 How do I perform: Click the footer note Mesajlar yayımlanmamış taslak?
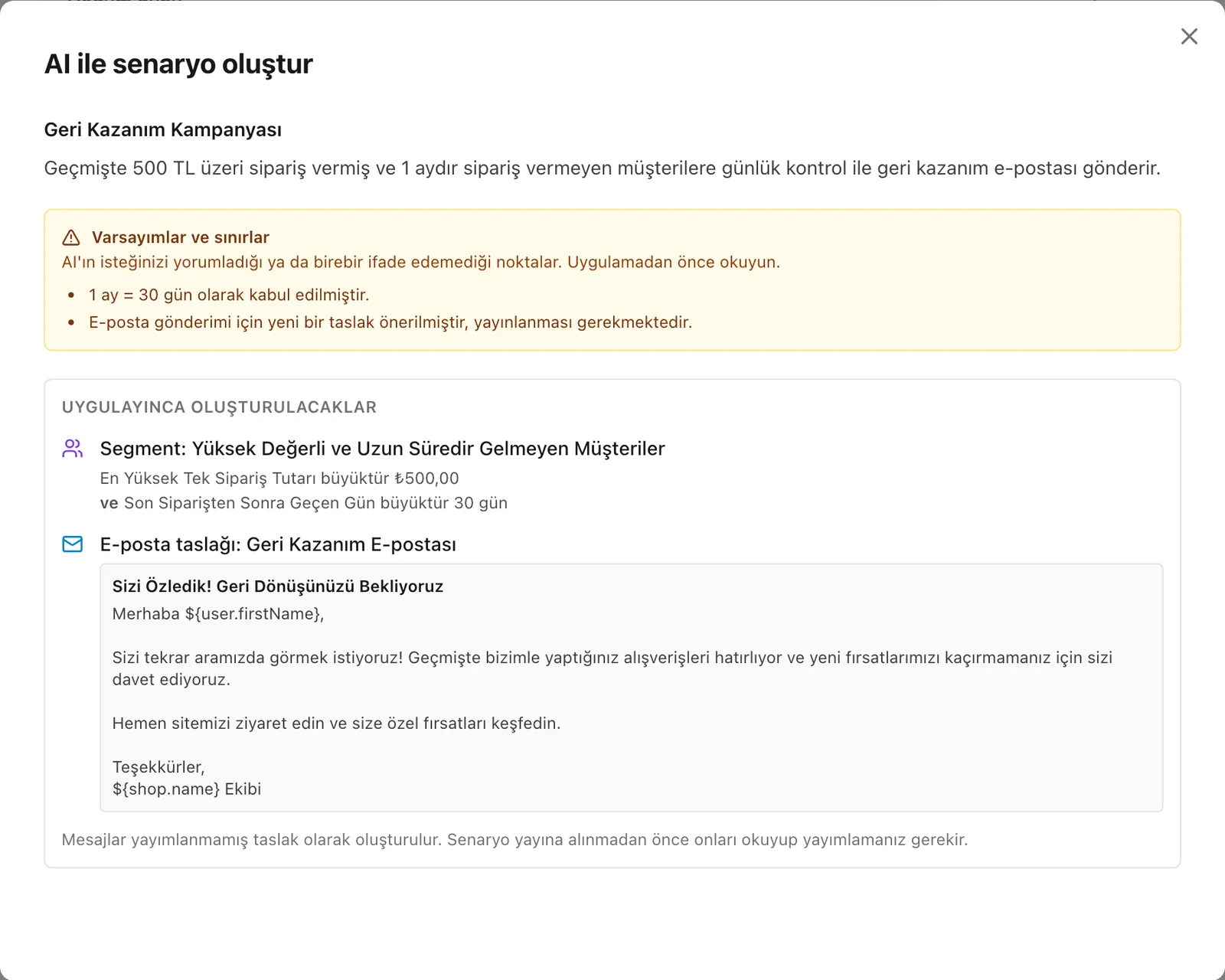pyautogui.click(x=514, y=840)
